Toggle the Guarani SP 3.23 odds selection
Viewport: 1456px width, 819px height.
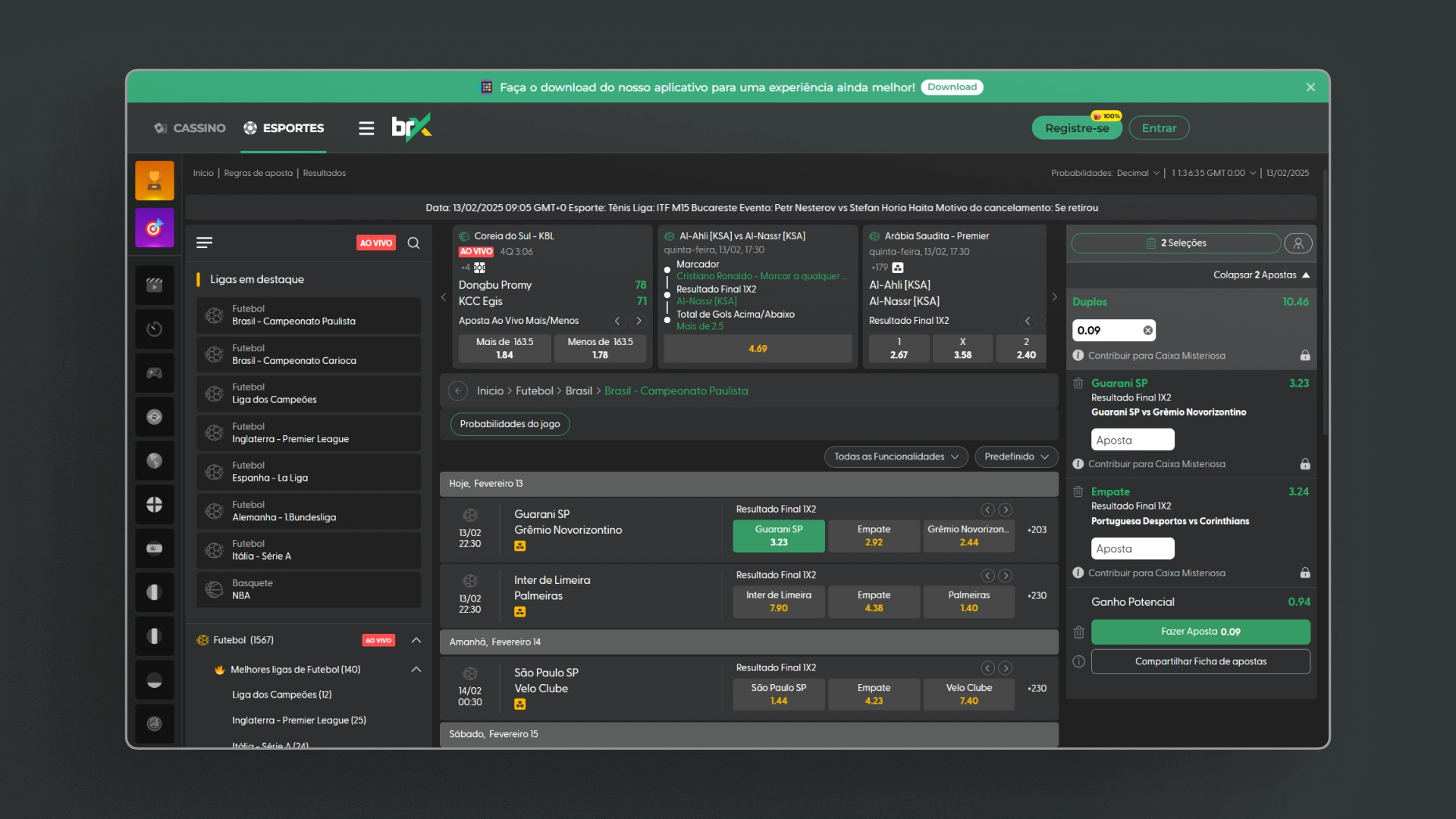(778, 535)
